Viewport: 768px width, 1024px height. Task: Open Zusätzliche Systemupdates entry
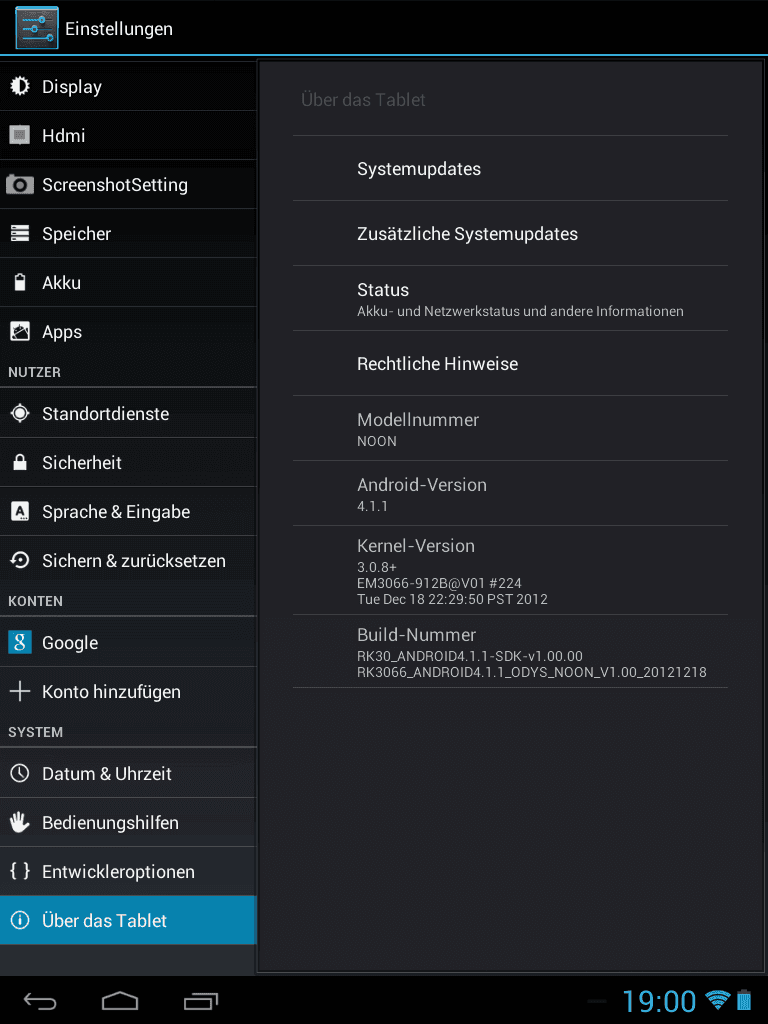point(510,233)
